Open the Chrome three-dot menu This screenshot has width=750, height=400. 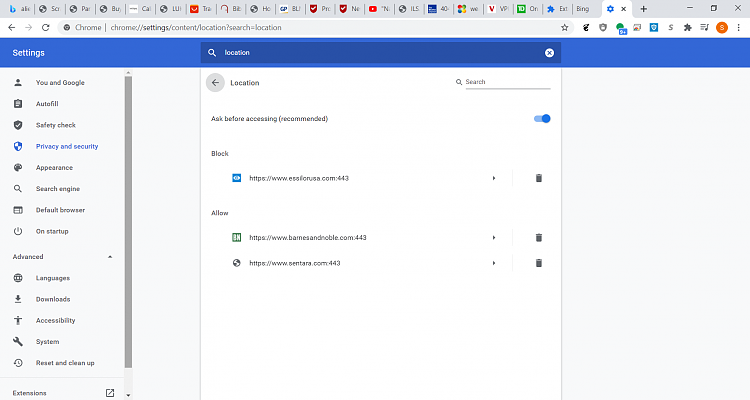(x=739, y=28)
